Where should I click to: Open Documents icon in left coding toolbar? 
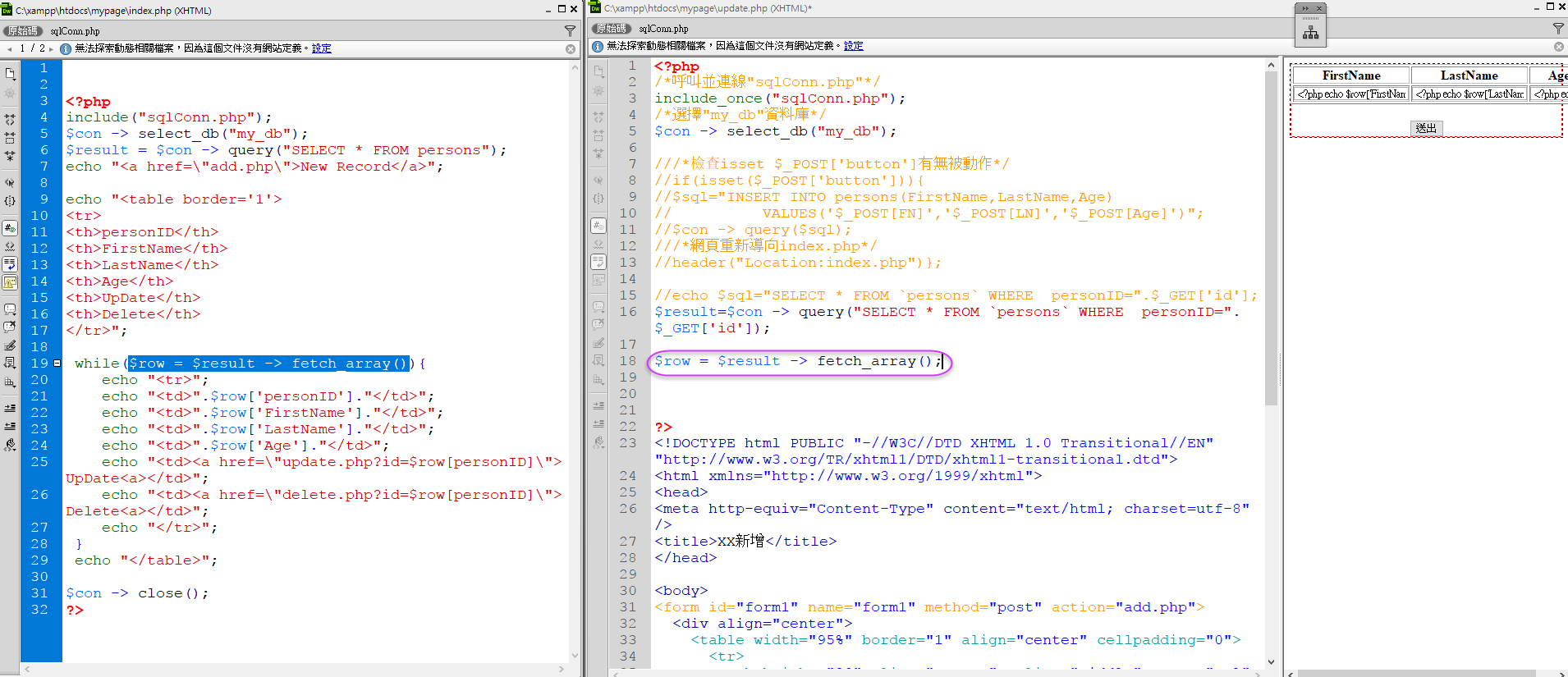point(10,73)
